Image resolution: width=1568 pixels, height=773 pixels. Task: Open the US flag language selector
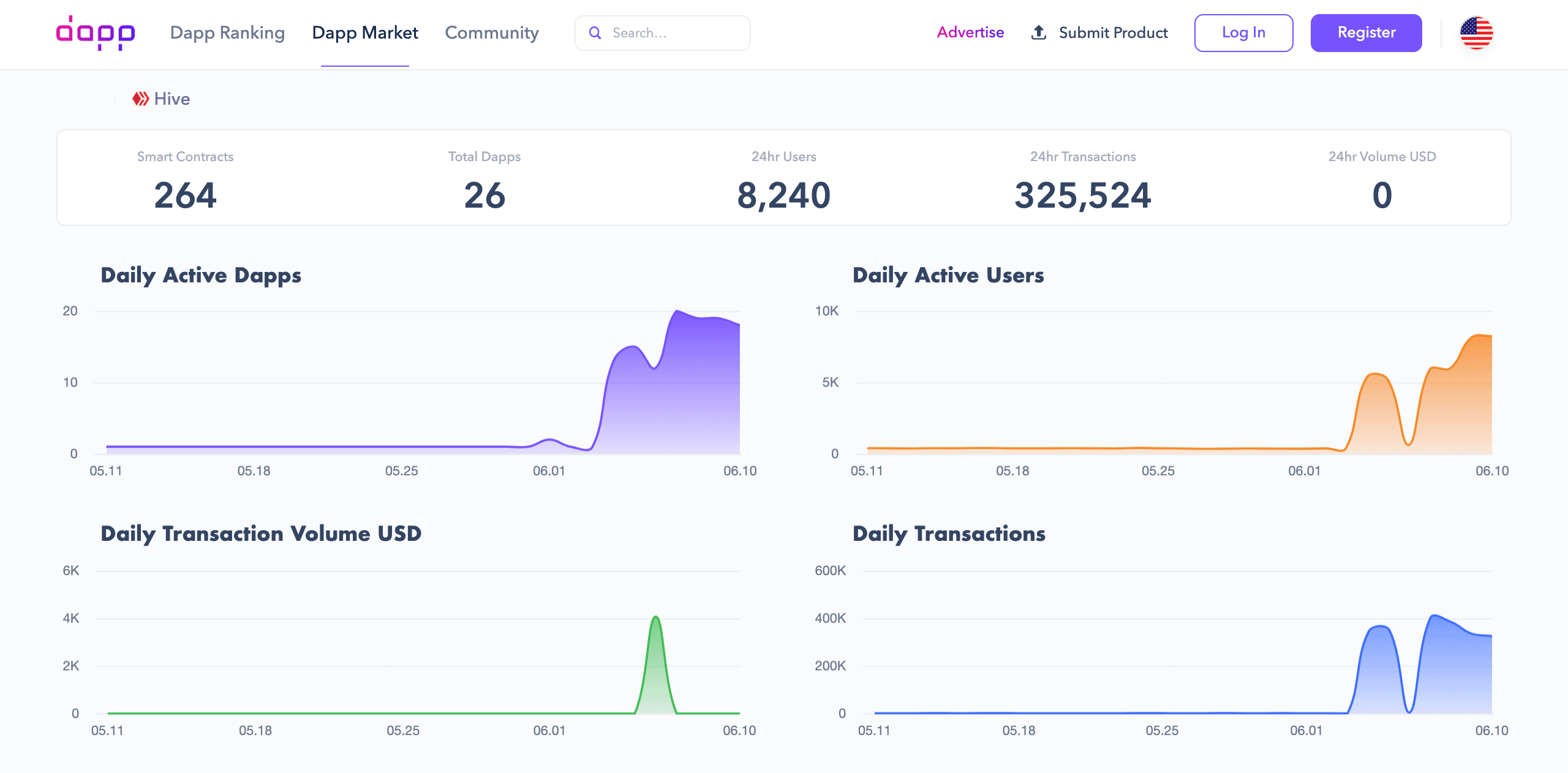pyautogui.click(x=1476, y=33)
